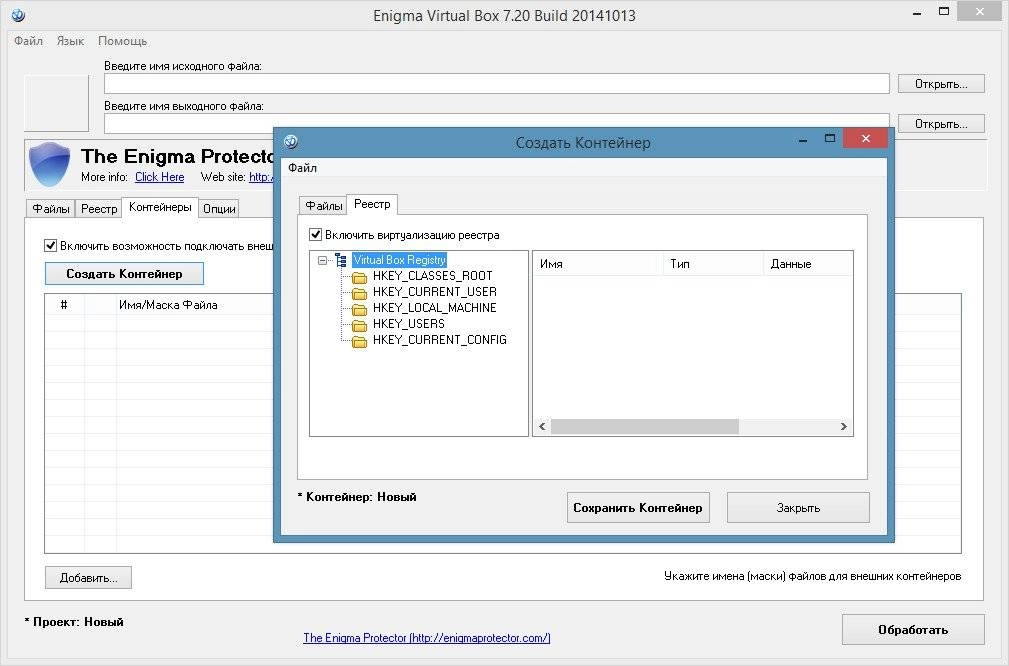The height and width of the screenshot is (666, 1009).
Task: Select the 'HKEY_LOCAL_MACHINE' tree label
Action: click(x=434, y=308)
